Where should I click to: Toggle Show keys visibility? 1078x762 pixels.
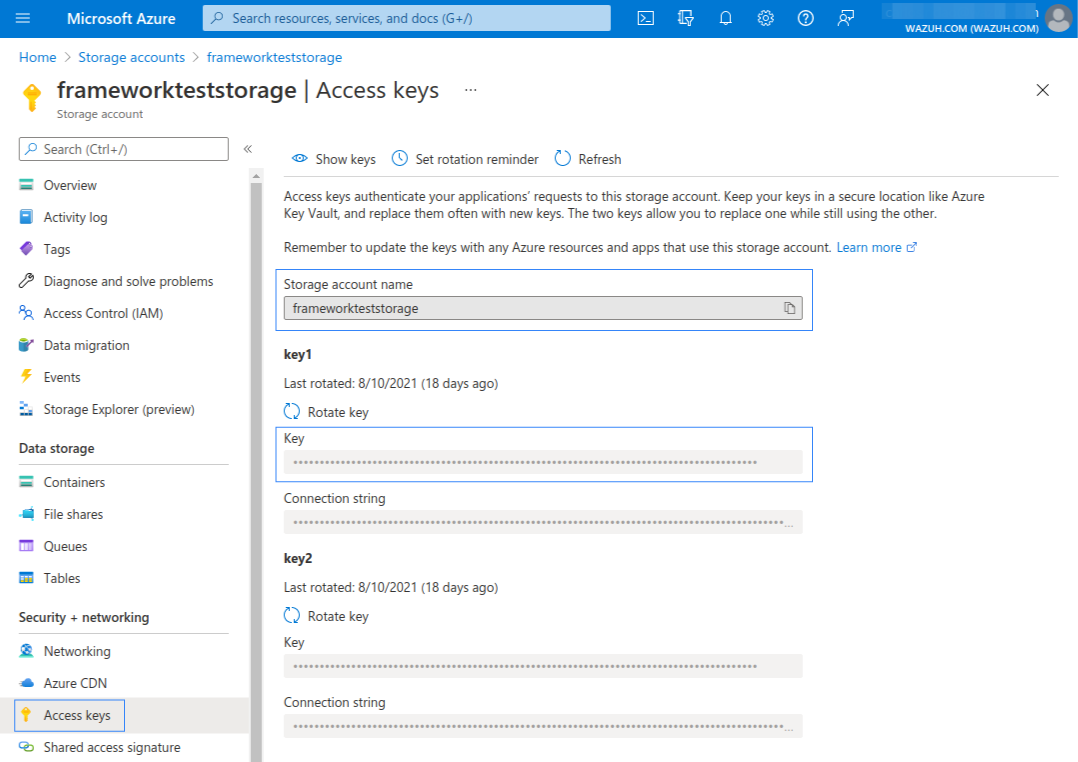tap(333, 159)
